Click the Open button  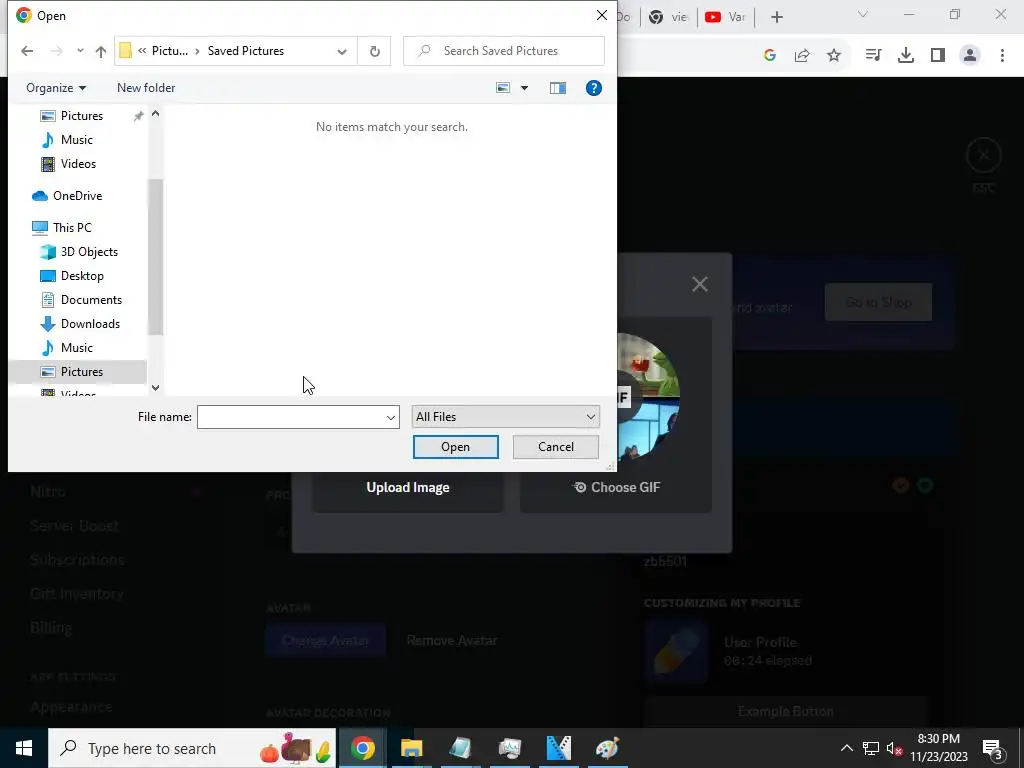point(455,447)
